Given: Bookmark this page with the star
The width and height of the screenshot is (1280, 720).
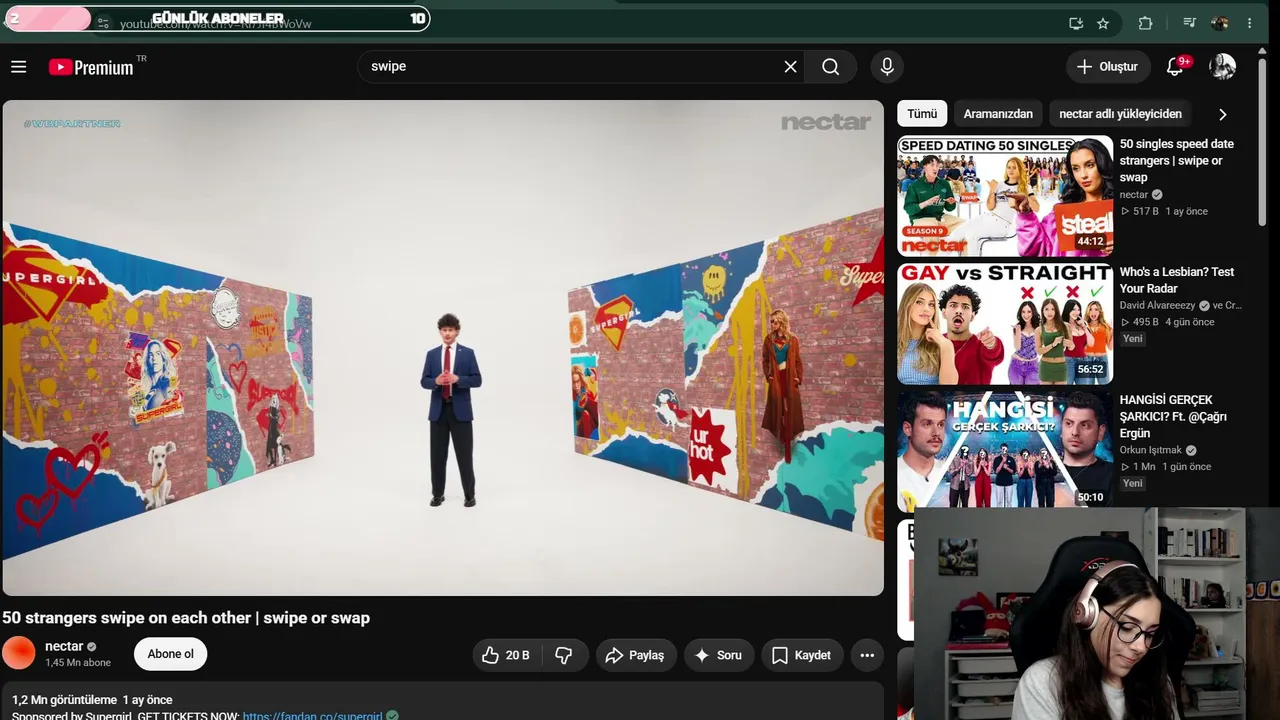Looking at the screenshot, I should click(1103, 23).
